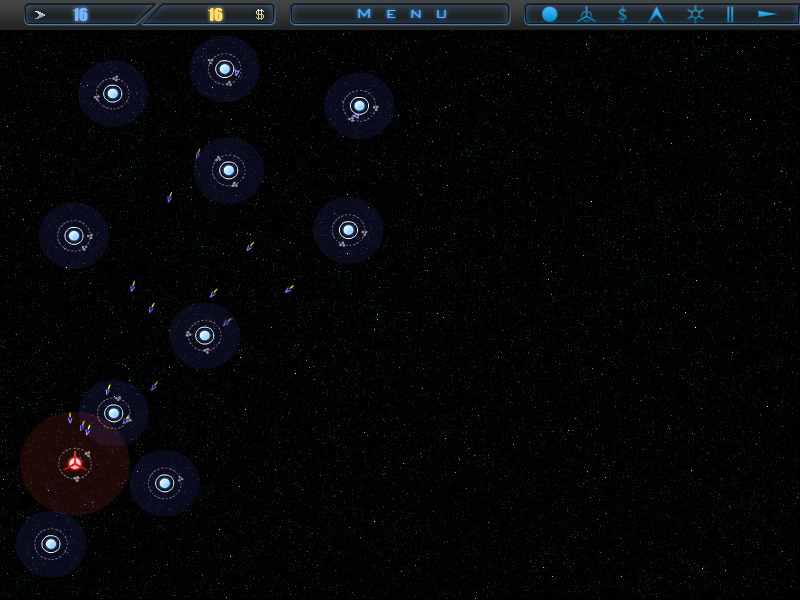Click the blue play arrow icon in toolbar
Image resolution: width=800 pixels, height=600 pixels.
click(x=767, y=14)
